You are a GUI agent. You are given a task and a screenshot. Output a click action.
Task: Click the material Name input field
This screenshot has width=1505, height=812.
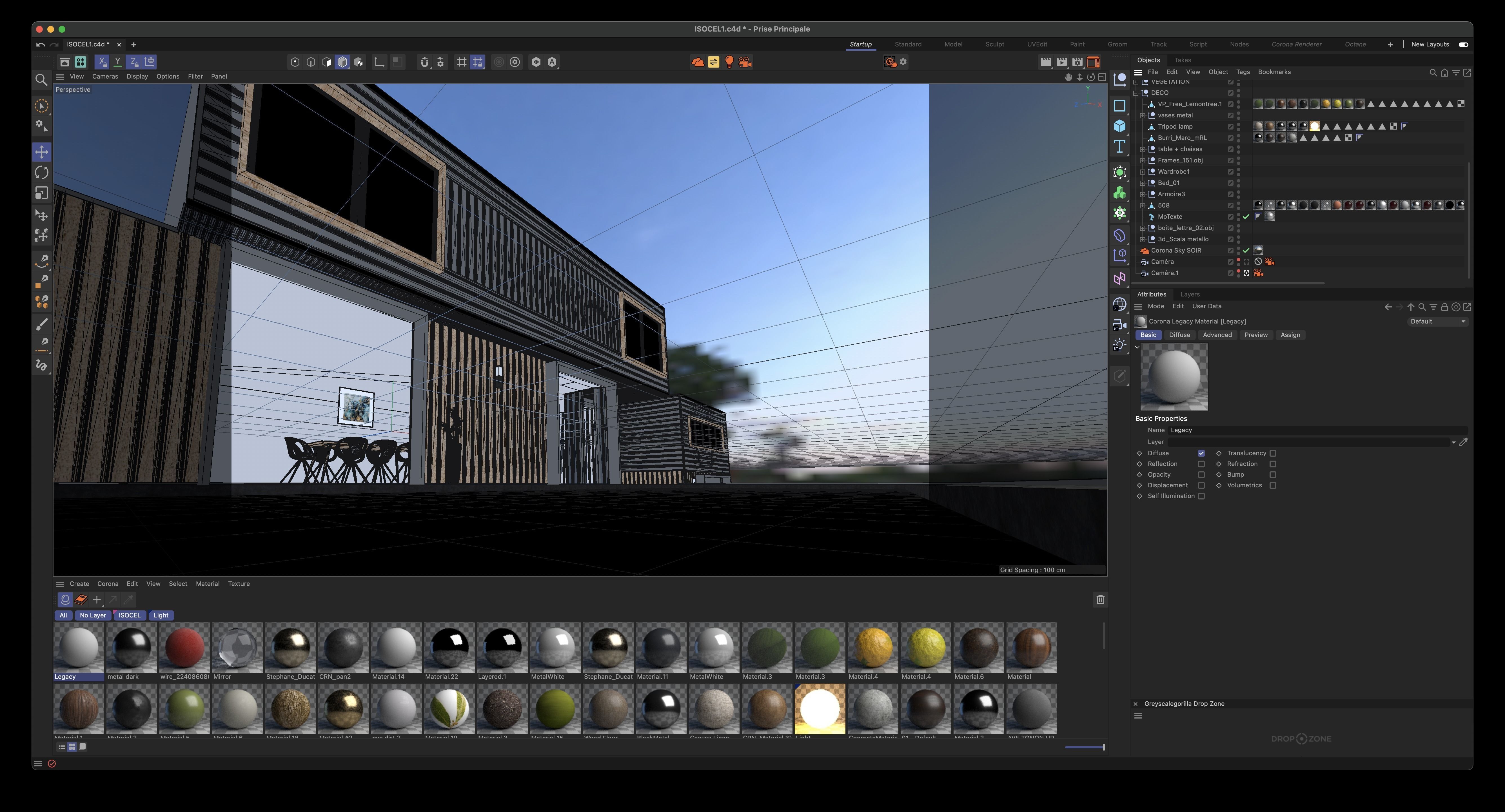1317,430
